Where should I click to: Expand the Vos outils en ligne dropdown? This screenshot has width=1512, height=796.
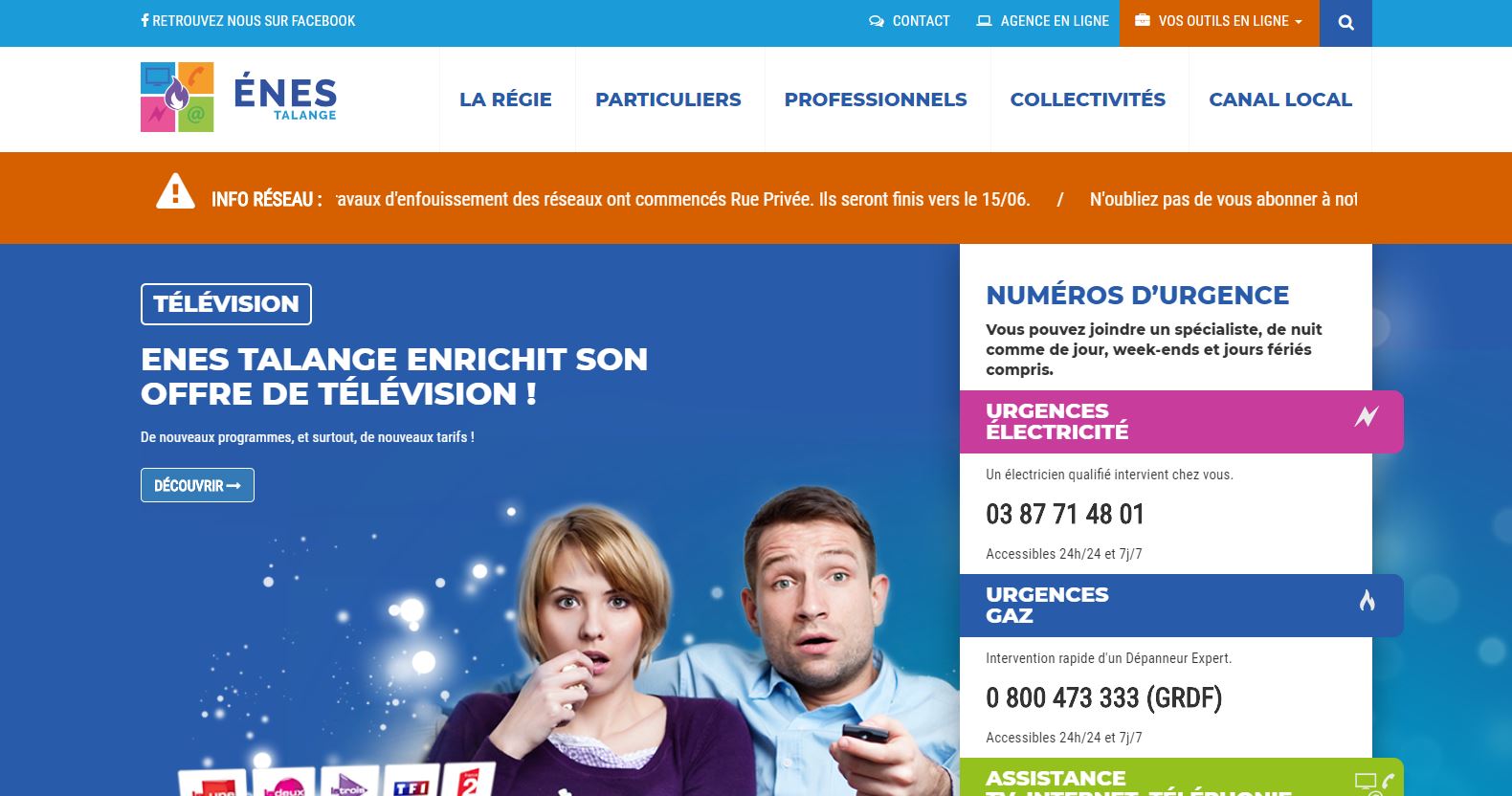click(1219, 23)
